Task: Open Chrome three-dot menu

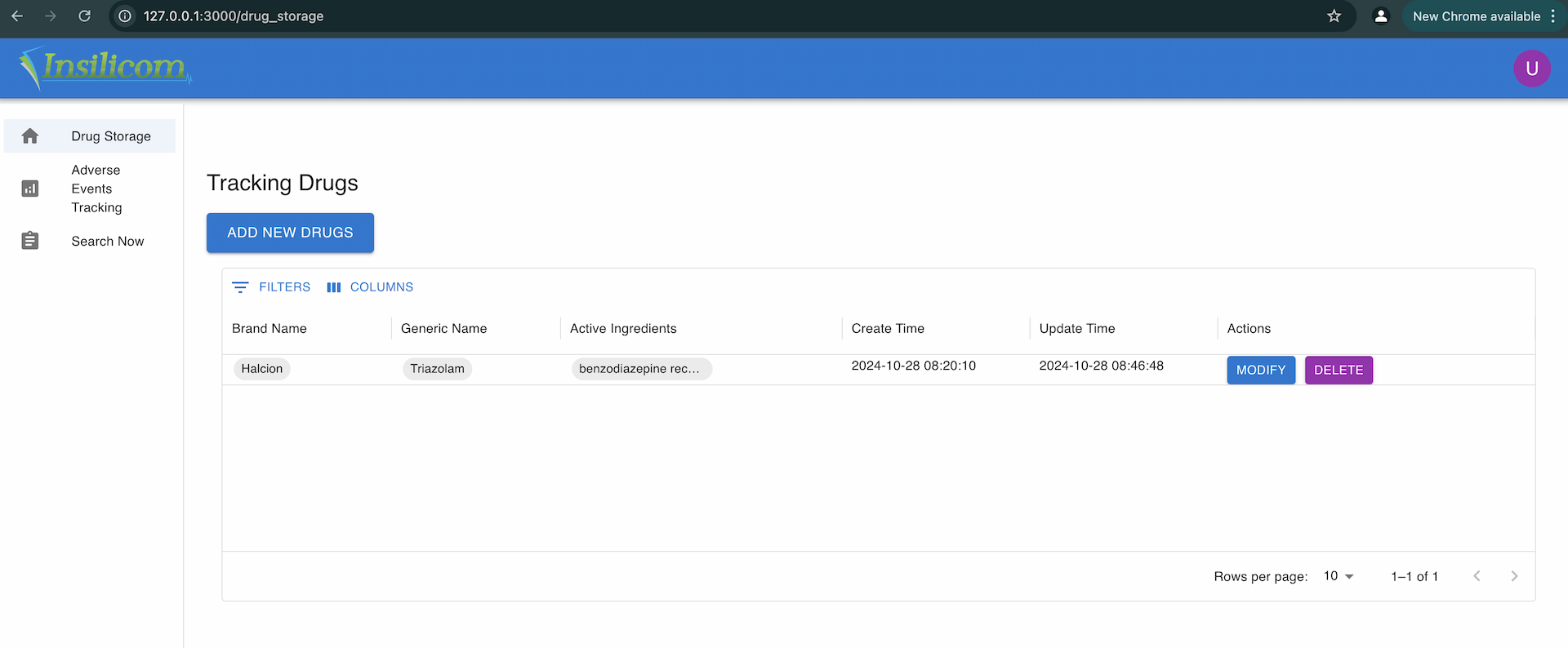Action: [x=1552, y=16]
